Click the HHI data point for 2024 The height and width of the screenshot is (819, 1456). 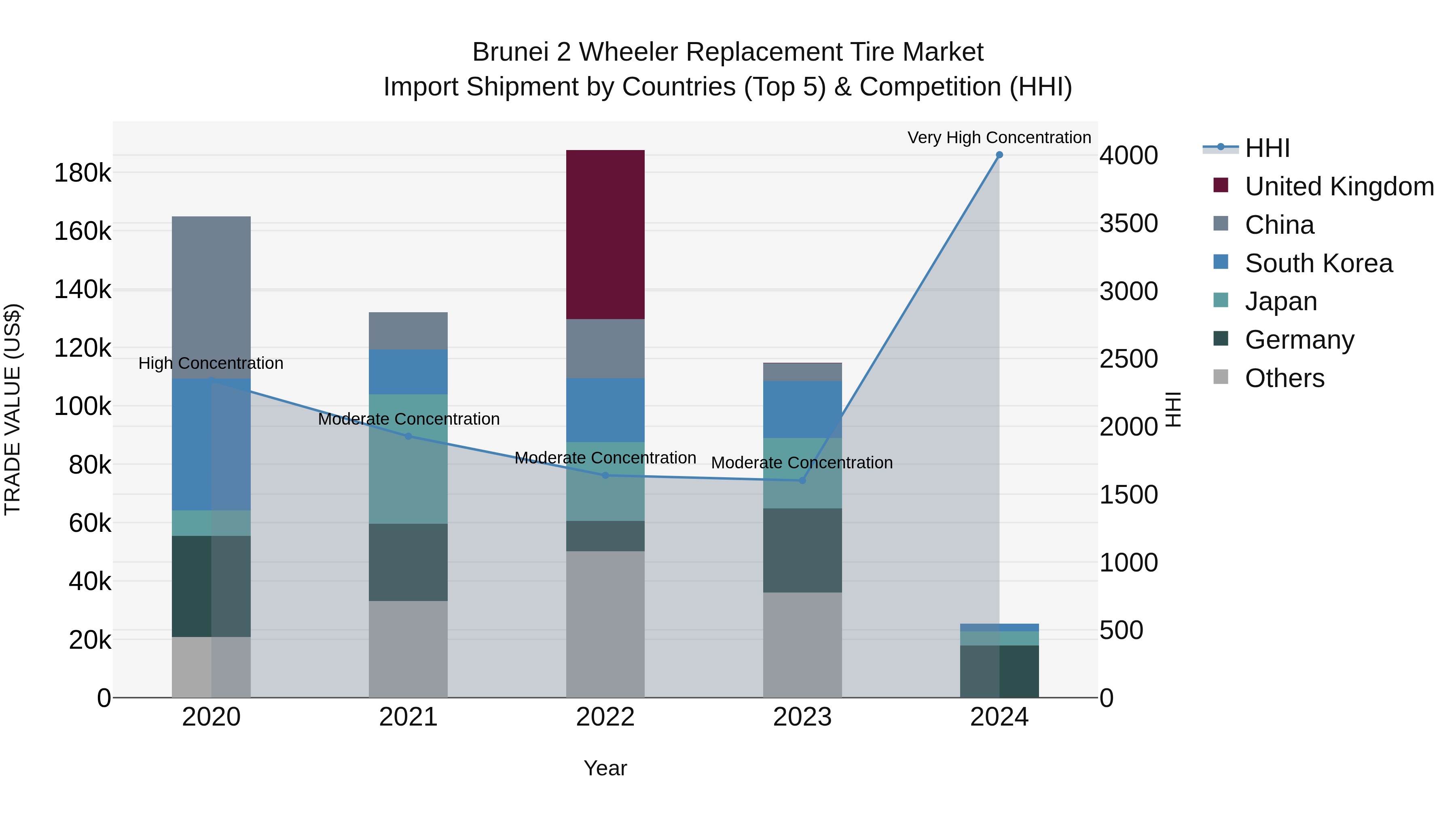[999, 155]
